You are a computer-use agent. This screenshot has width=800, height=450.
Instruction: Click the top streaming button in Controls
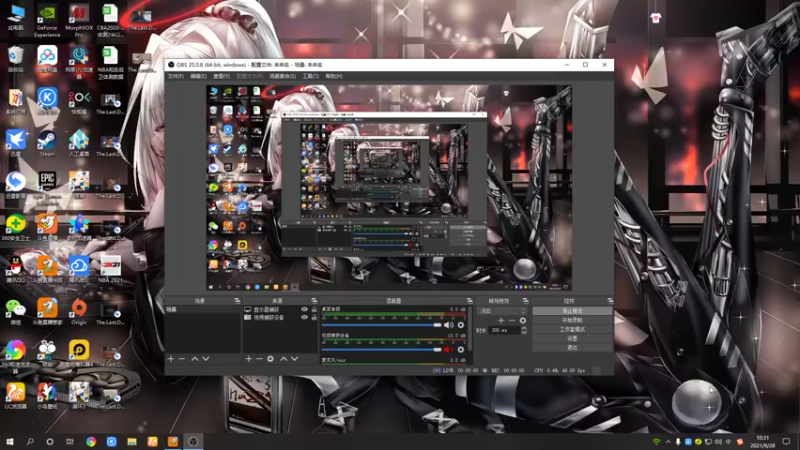[572, 311]
